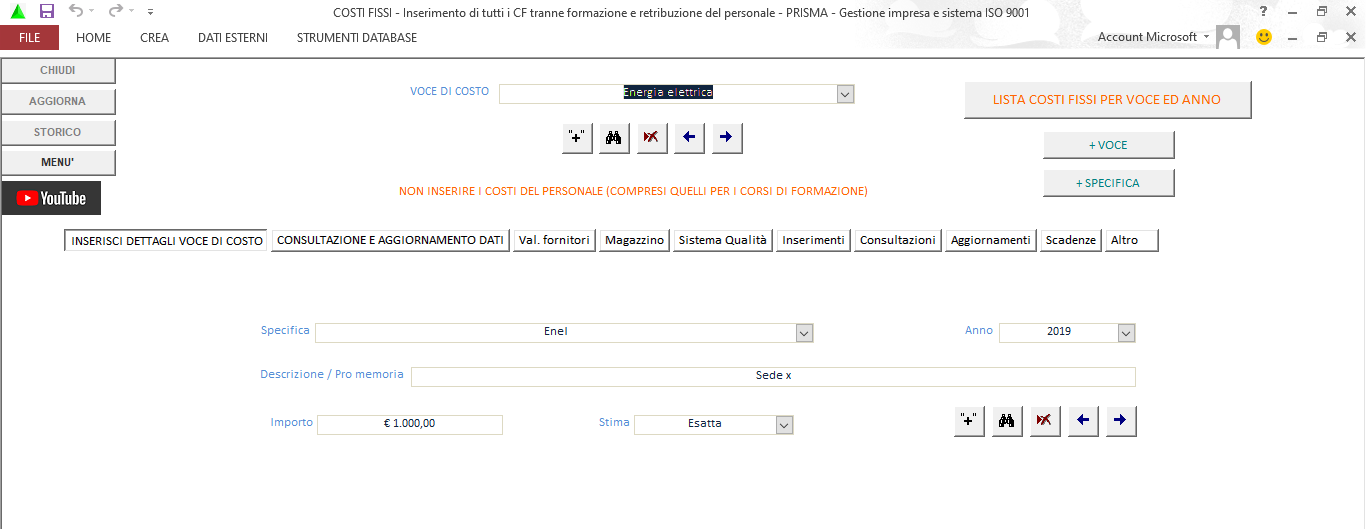1366x529 pixels.
Task: Click binoculars search icon in lower detail toolbar
Action: click(1006, 421)
